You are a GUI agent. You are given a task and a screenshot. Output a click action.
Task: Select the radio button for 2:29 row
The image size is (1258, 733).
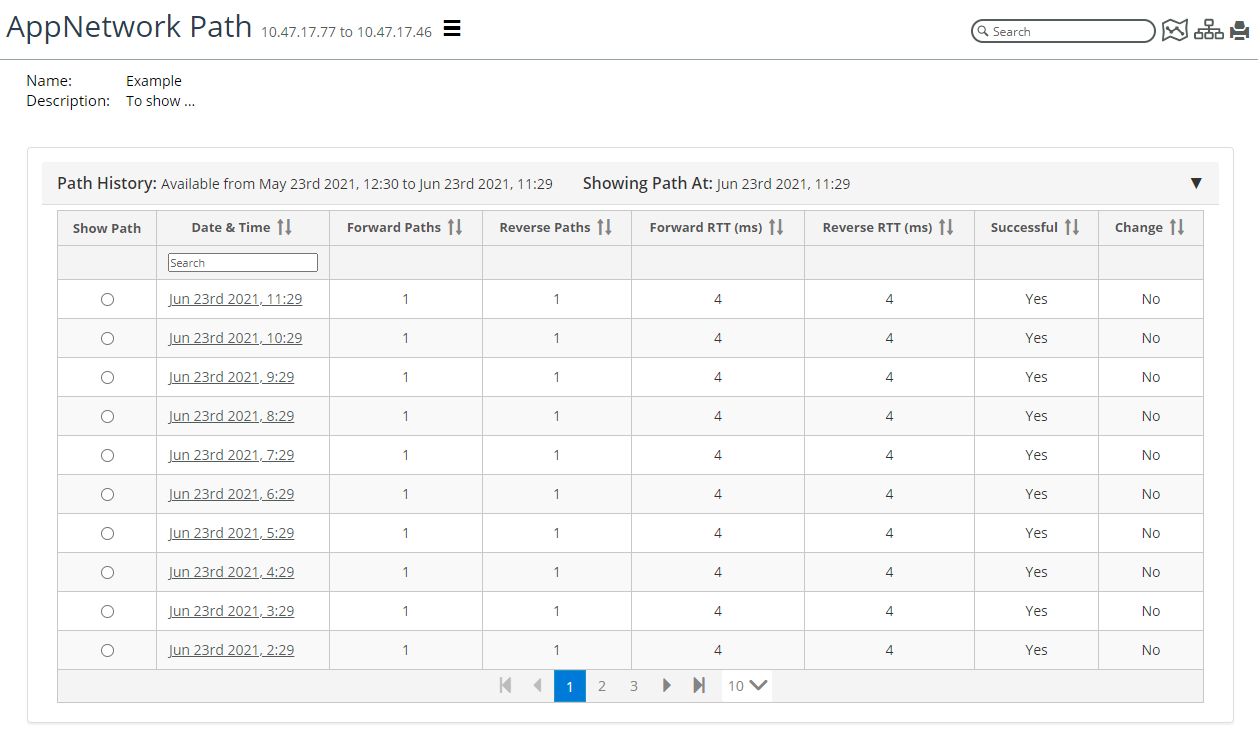point(107,650)
